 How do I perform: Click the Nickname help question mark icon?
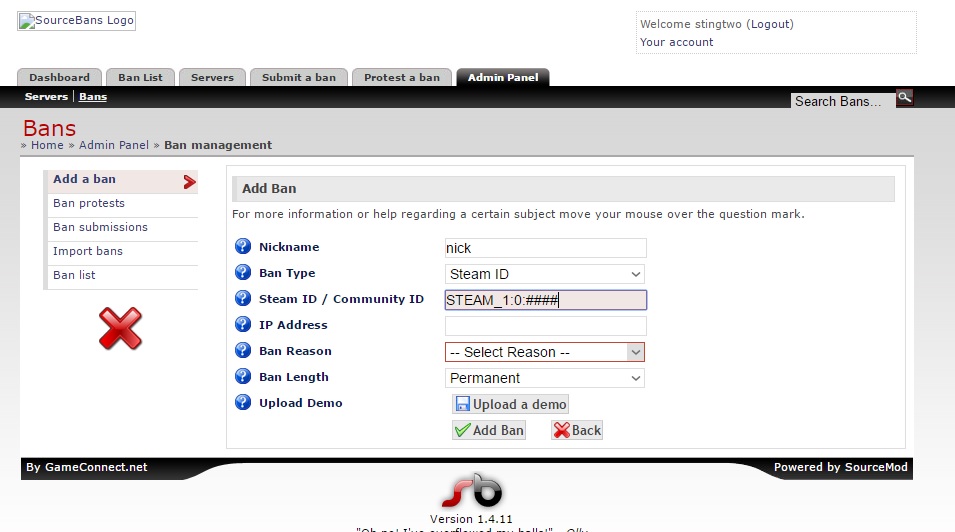(242, 247)
